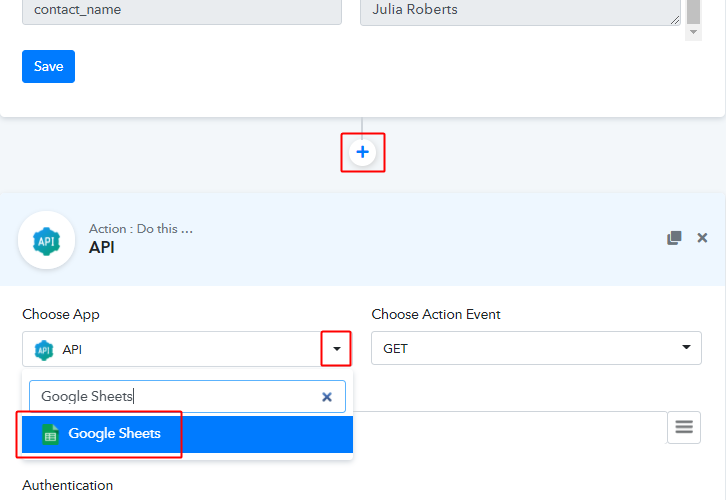Screen dimensions: 726x500
Task: Click the Authentication label
Action: (68, 485)
